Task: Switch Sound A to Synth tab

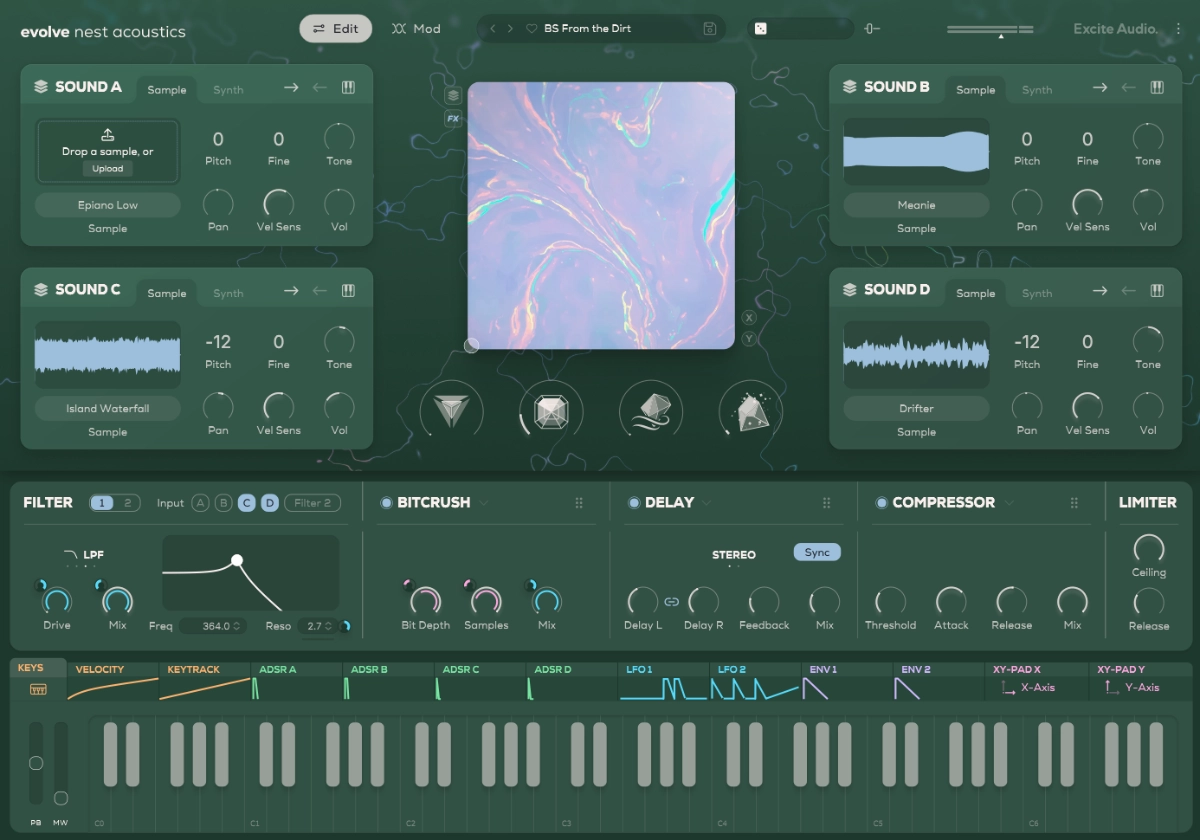Action: tap(228, 90)
